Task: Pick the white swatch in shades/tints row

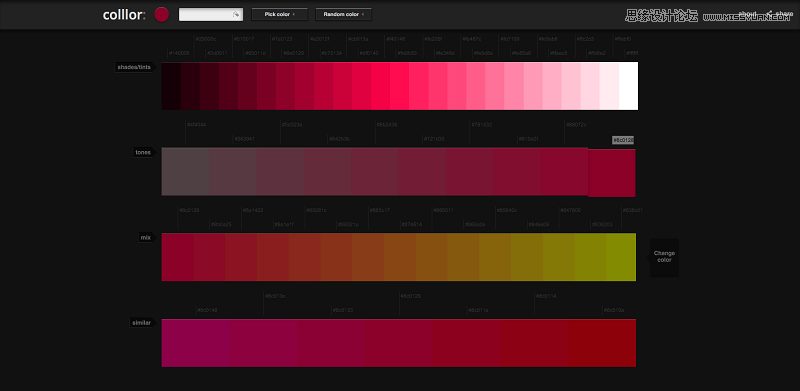Action: [x=628, y=86]
